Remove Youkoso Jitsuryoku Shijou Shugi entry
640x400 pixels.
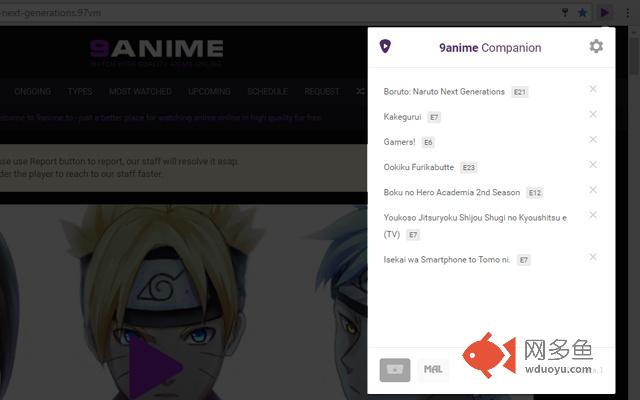pos(593,215)
